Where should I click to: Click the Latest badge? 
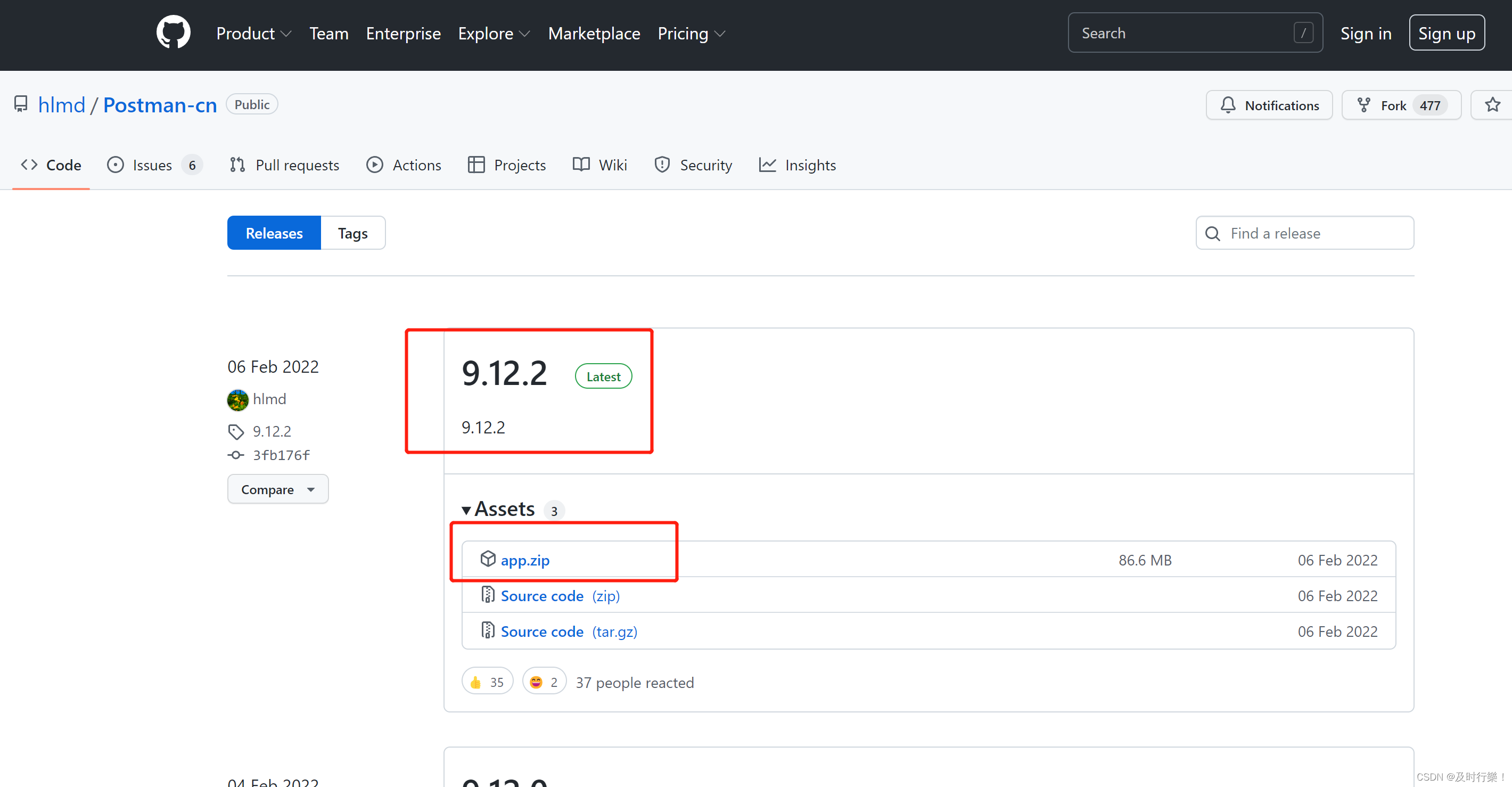coord(603,376)
